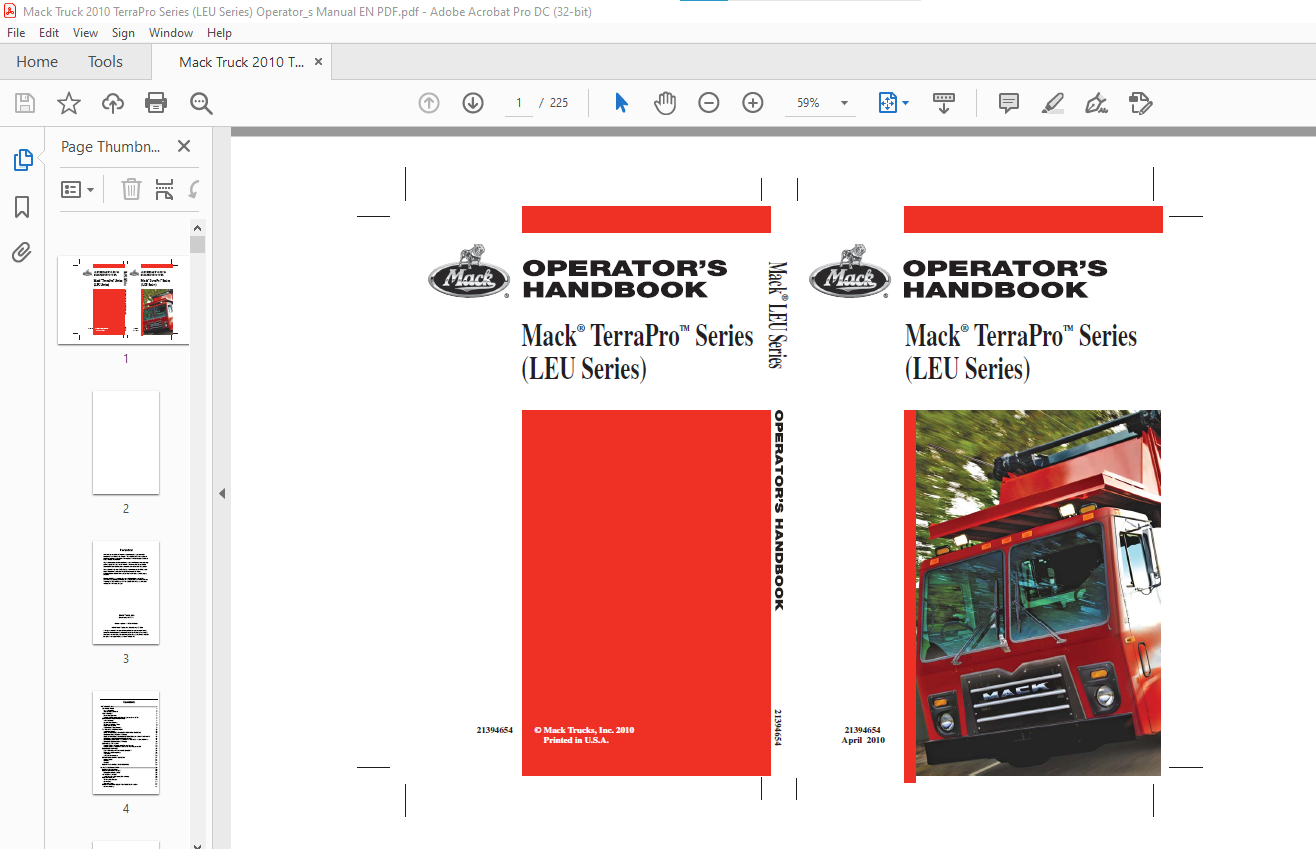This screenshot has width=1316, height=849.
Task: Click the upload to cloud icon
Action: pyautogui.click(x=113, y=103)
